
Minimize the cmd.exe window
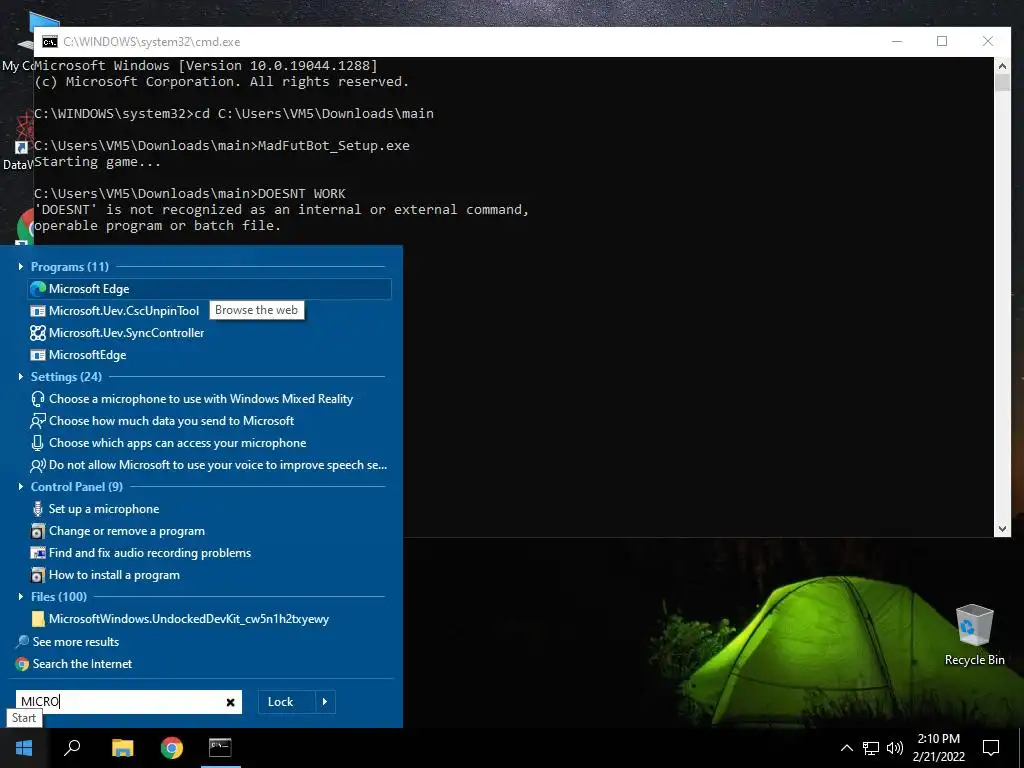coord(897,41)
